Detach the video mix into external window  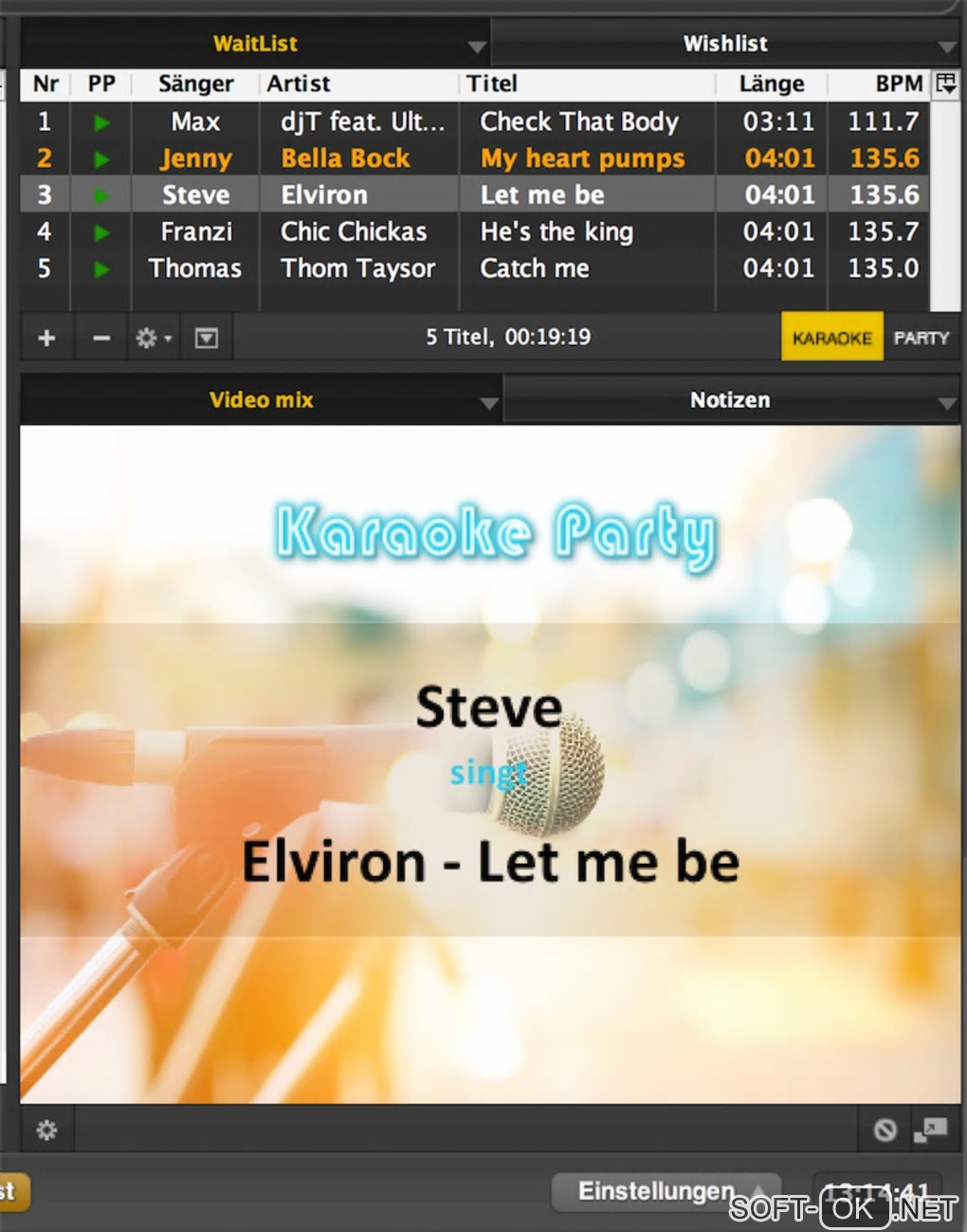tap(930, 1130)
